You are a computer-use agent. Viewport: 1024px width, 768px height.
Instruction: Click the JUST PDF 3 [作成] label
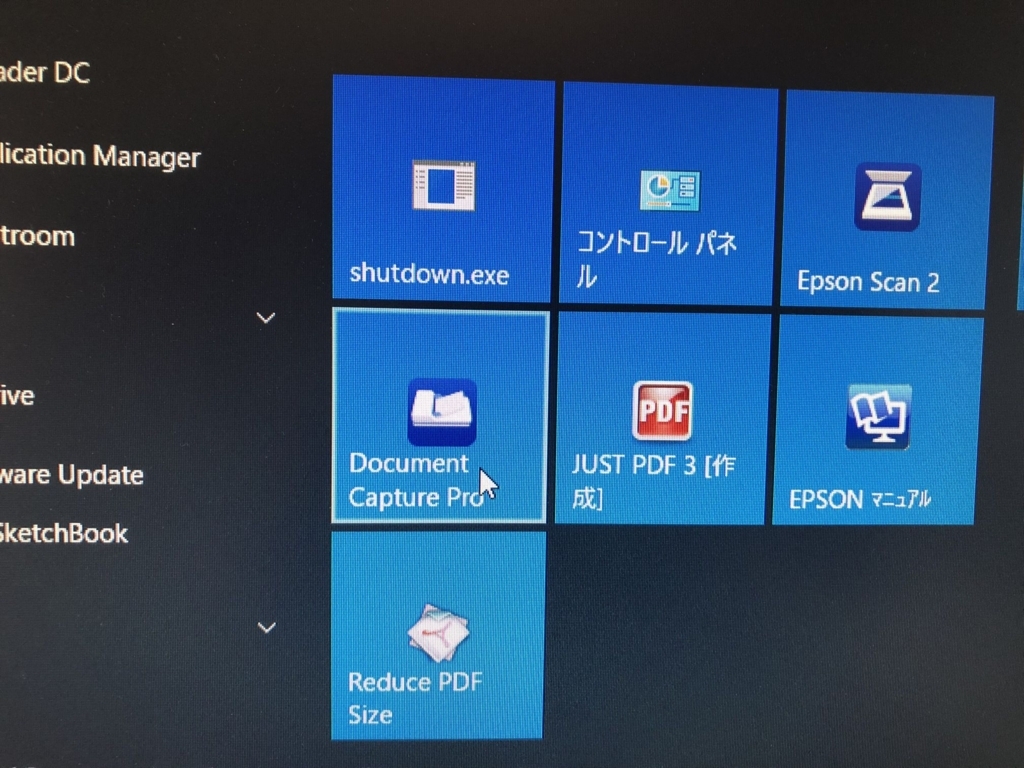[654, 482]
